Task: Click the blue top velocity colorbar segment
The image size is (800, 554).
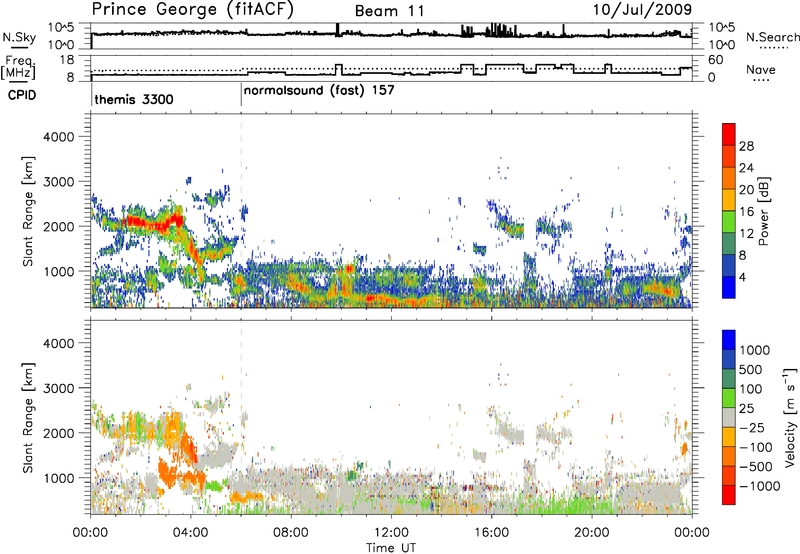Action: point(729,340)
